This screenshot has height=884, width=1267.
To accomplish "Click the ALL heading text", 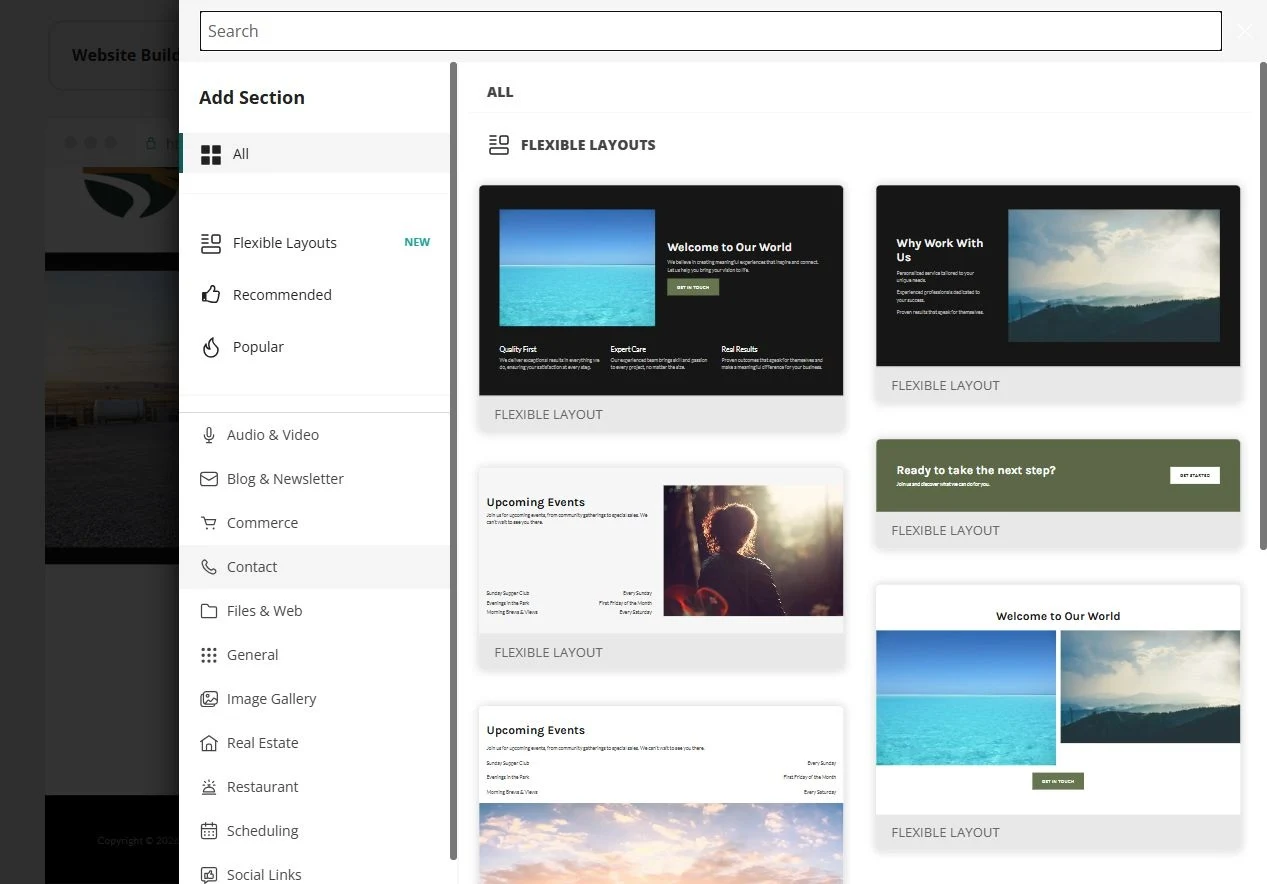I will [500, 92].
